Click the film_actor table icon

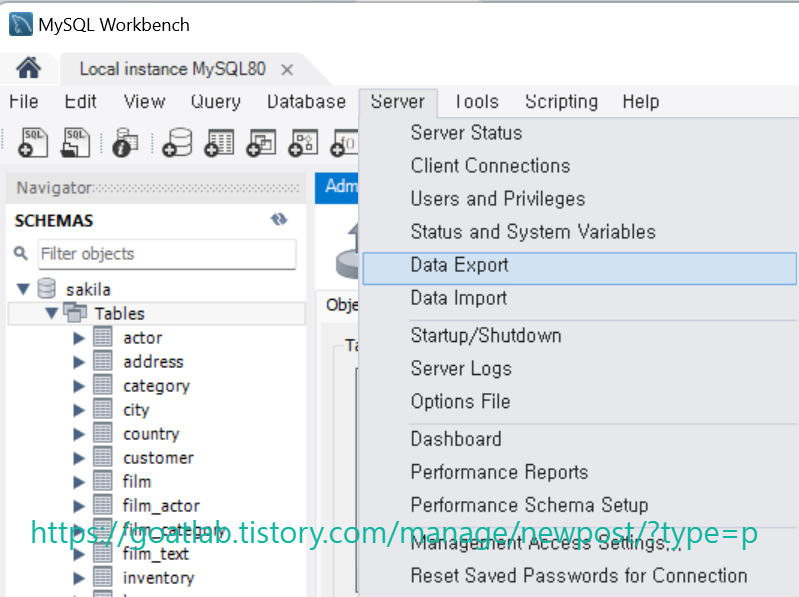point(102,504)
